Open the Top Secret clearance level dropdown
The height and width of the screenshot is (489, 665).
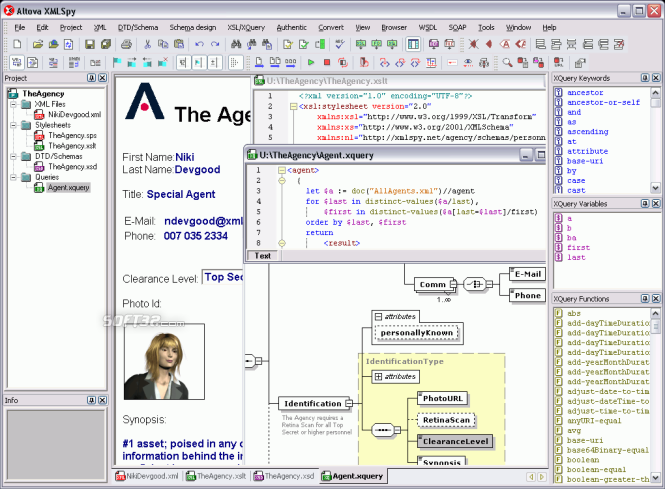[222, 277]
